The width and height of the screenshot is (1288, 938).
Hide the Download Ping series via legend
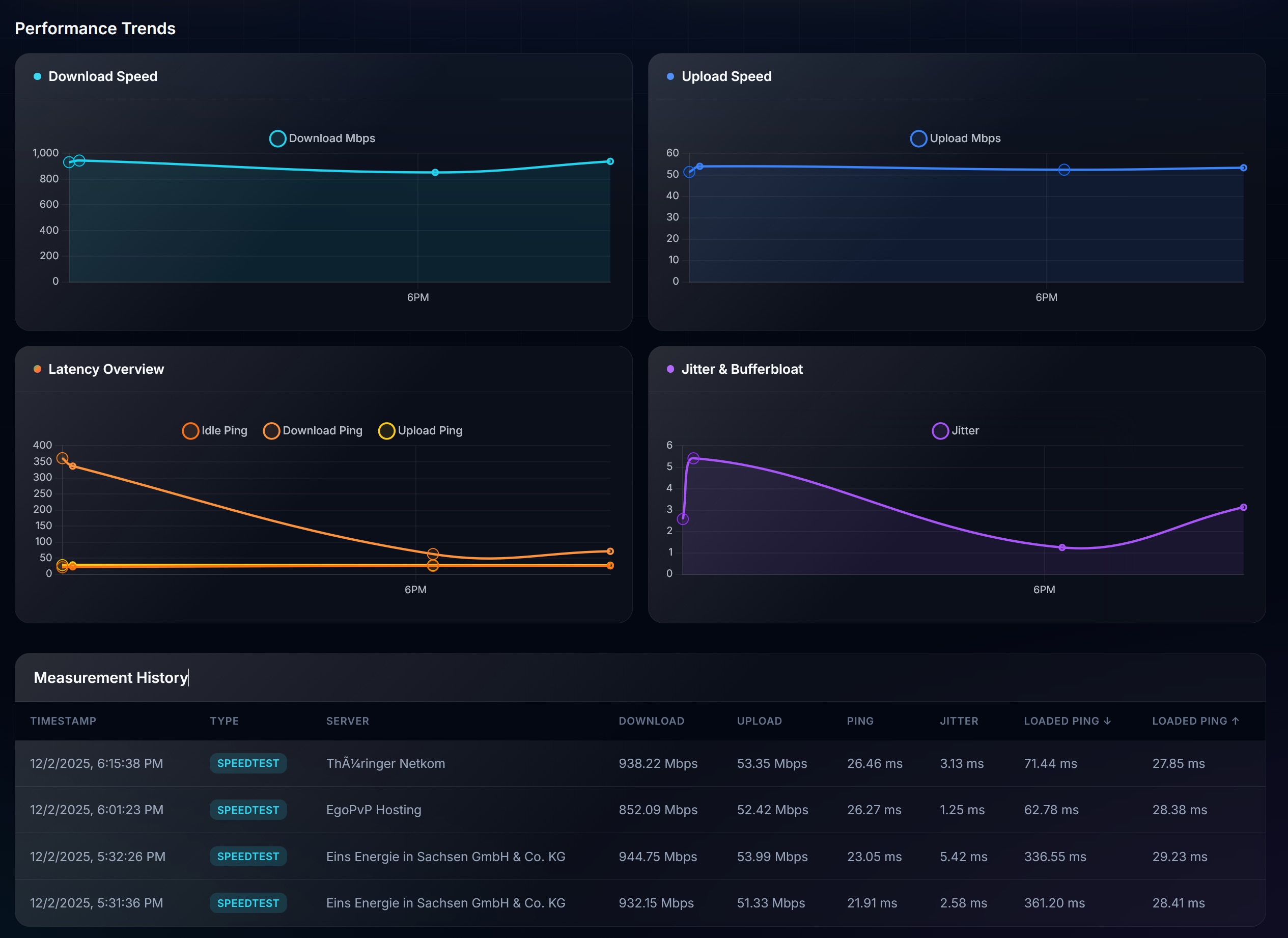(313, 431)
